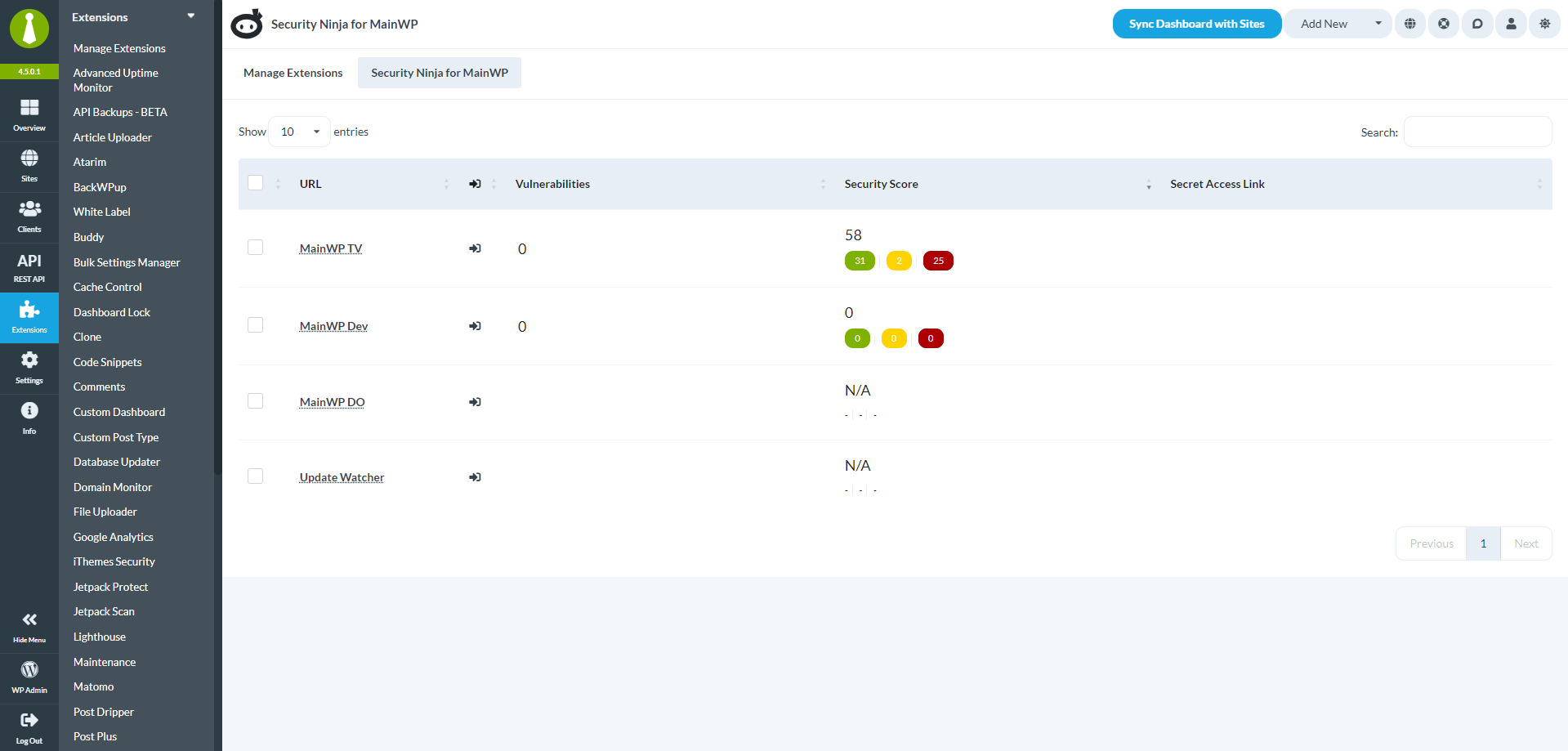Open the MainWP TV site link
The width and height of the screenshot is (1568, 751).
point(331,248)
